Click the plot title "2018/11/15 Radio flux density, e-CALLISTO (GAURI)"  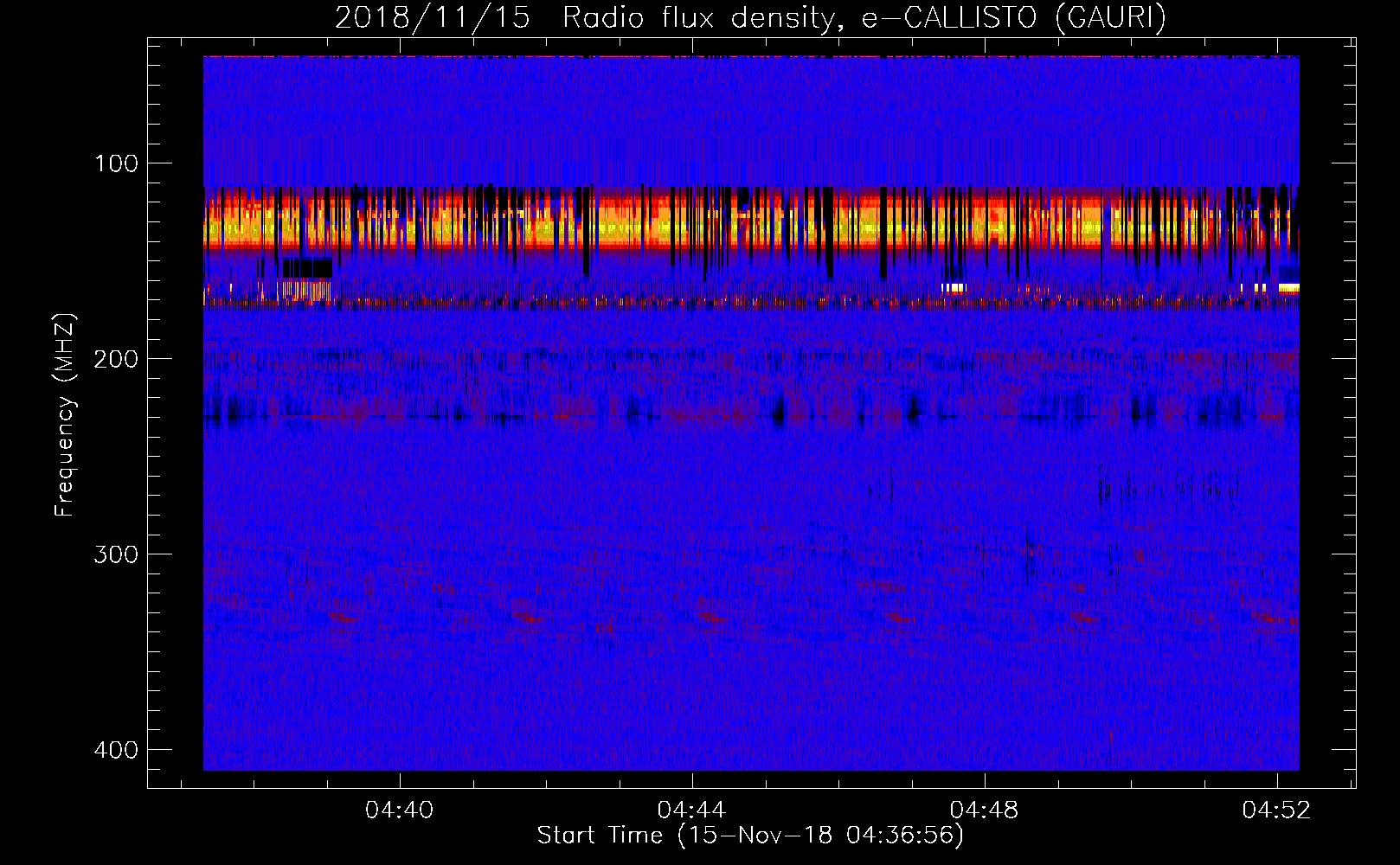tap(750, 17)
